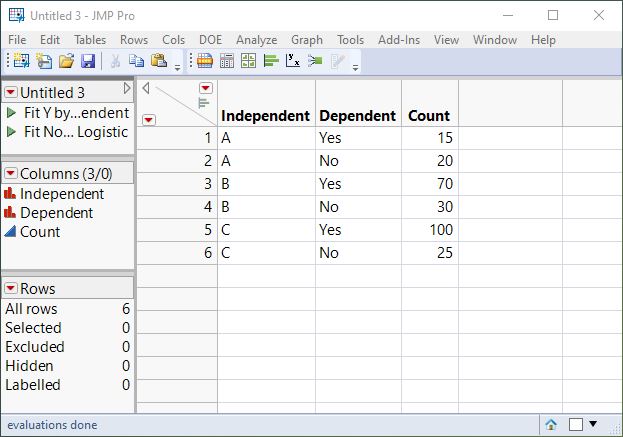
Task: Click the Distribution bar chart toolbar icon
Action: click(271, 62)
